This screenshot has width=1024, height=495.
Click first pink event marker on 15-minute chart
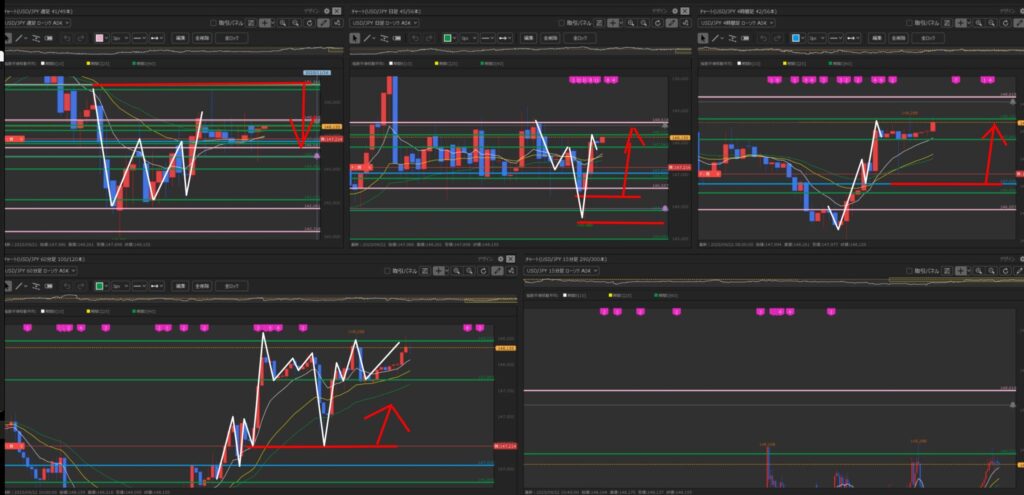coord(603,313)
